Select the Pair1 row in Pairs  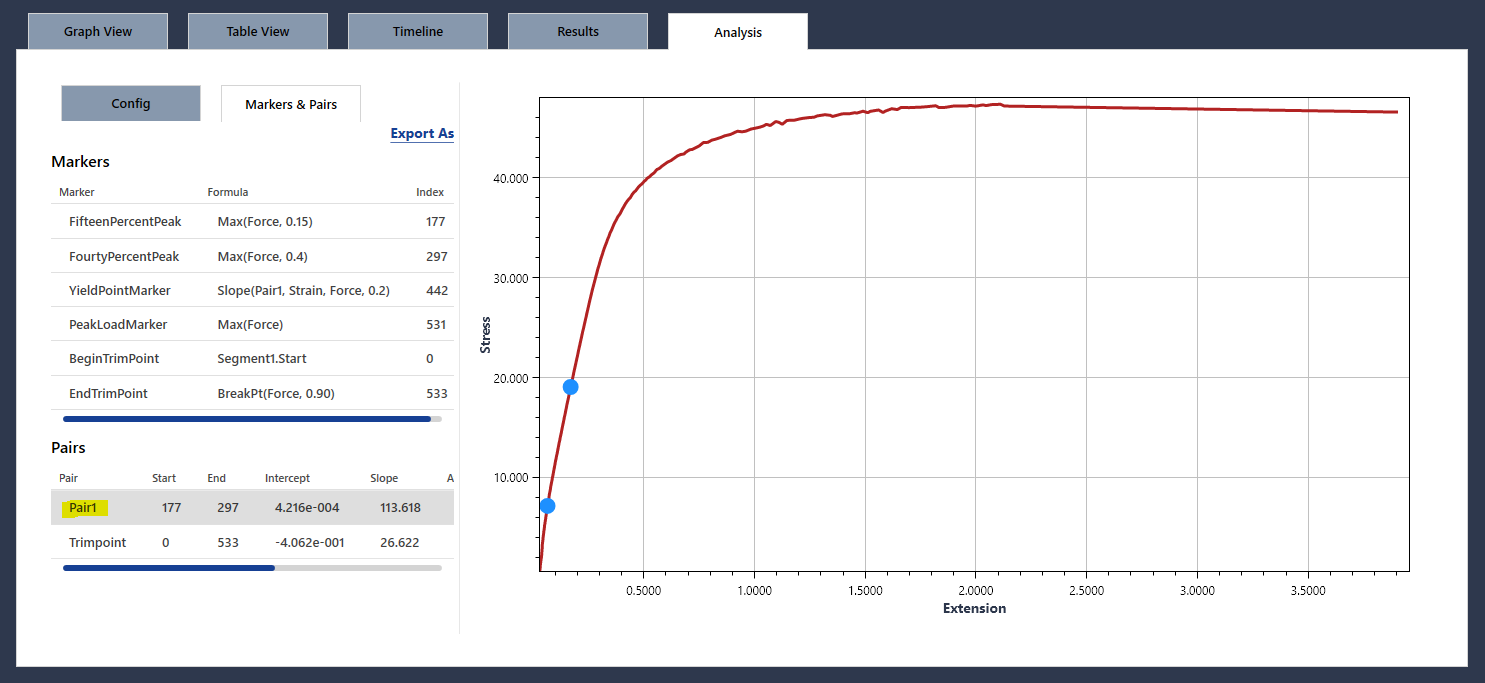(x=252, y=507)
